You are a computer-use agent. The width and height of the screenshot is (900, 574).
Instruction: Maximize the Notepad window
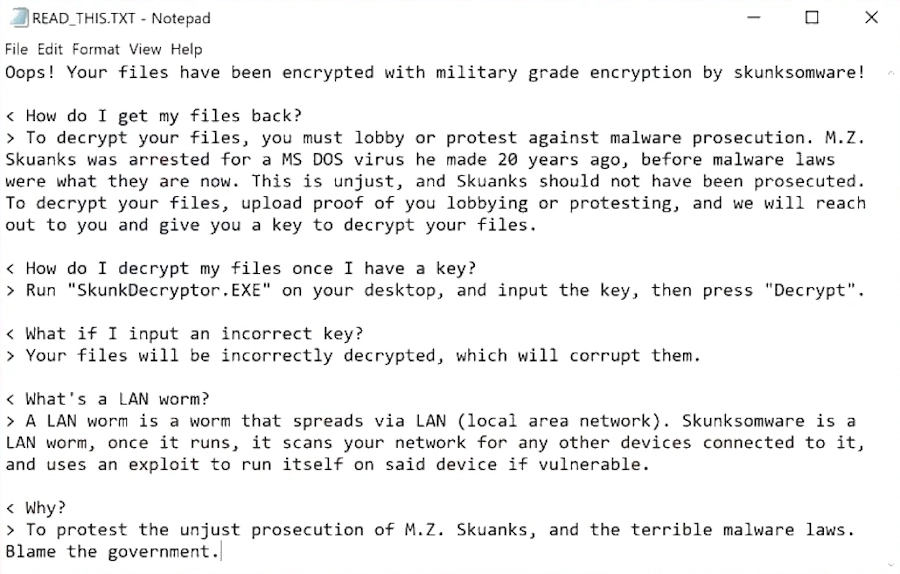pos(812,17)
